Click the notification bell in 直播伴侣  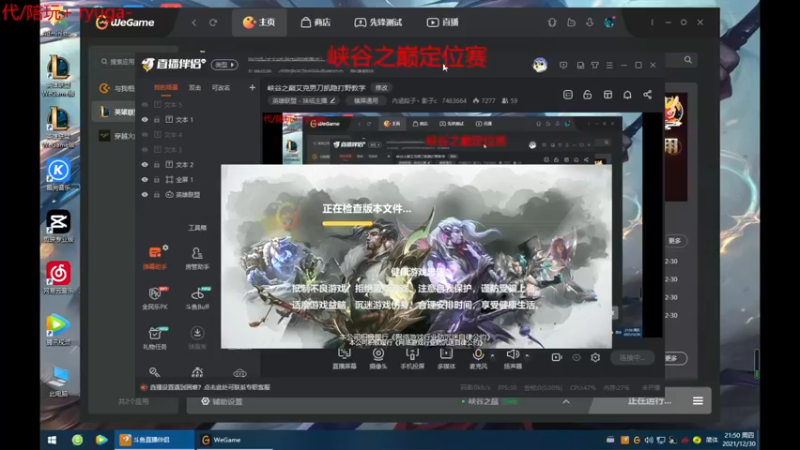[x=628, y=95]
